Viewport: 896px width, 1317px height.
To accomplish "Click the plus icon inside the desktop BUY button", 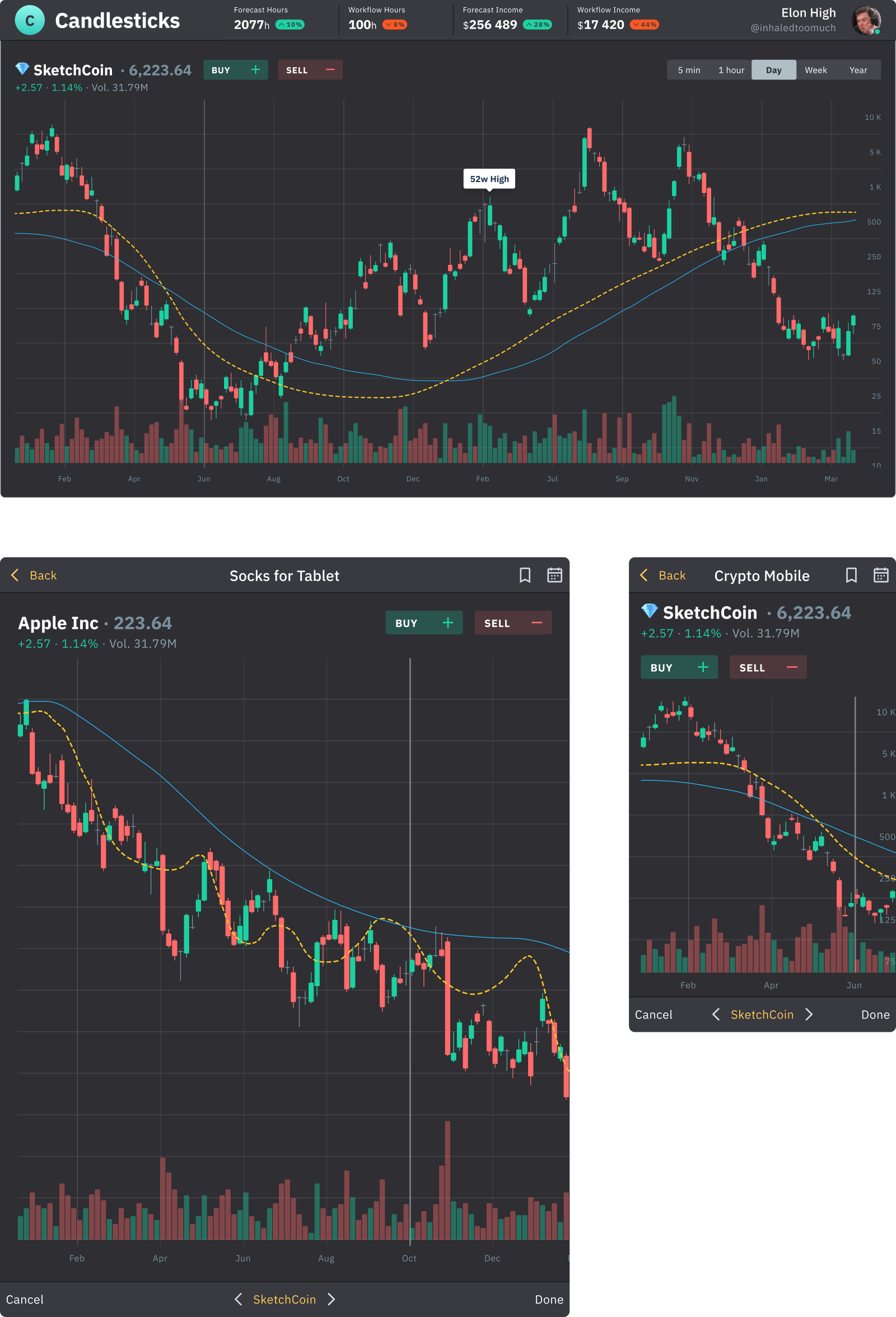I will click(255, 69).
